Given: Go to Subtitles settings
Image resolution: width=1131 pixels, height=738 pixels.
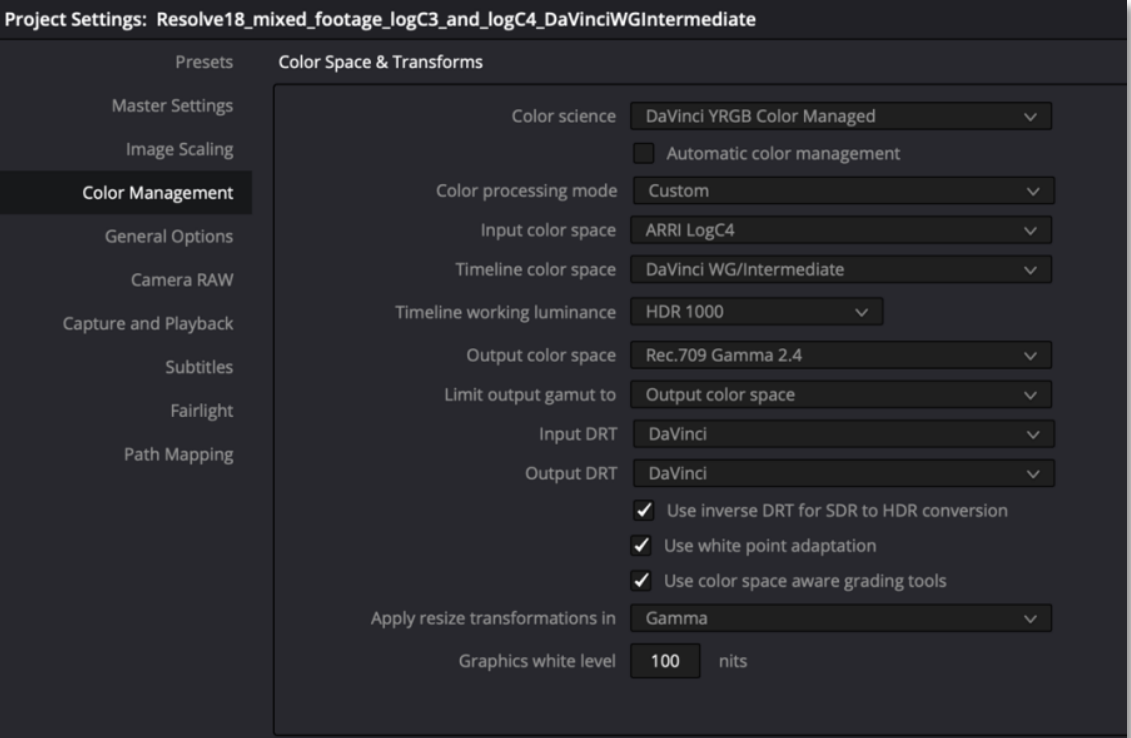Looking at the screenshot, I should coord(199,367).
